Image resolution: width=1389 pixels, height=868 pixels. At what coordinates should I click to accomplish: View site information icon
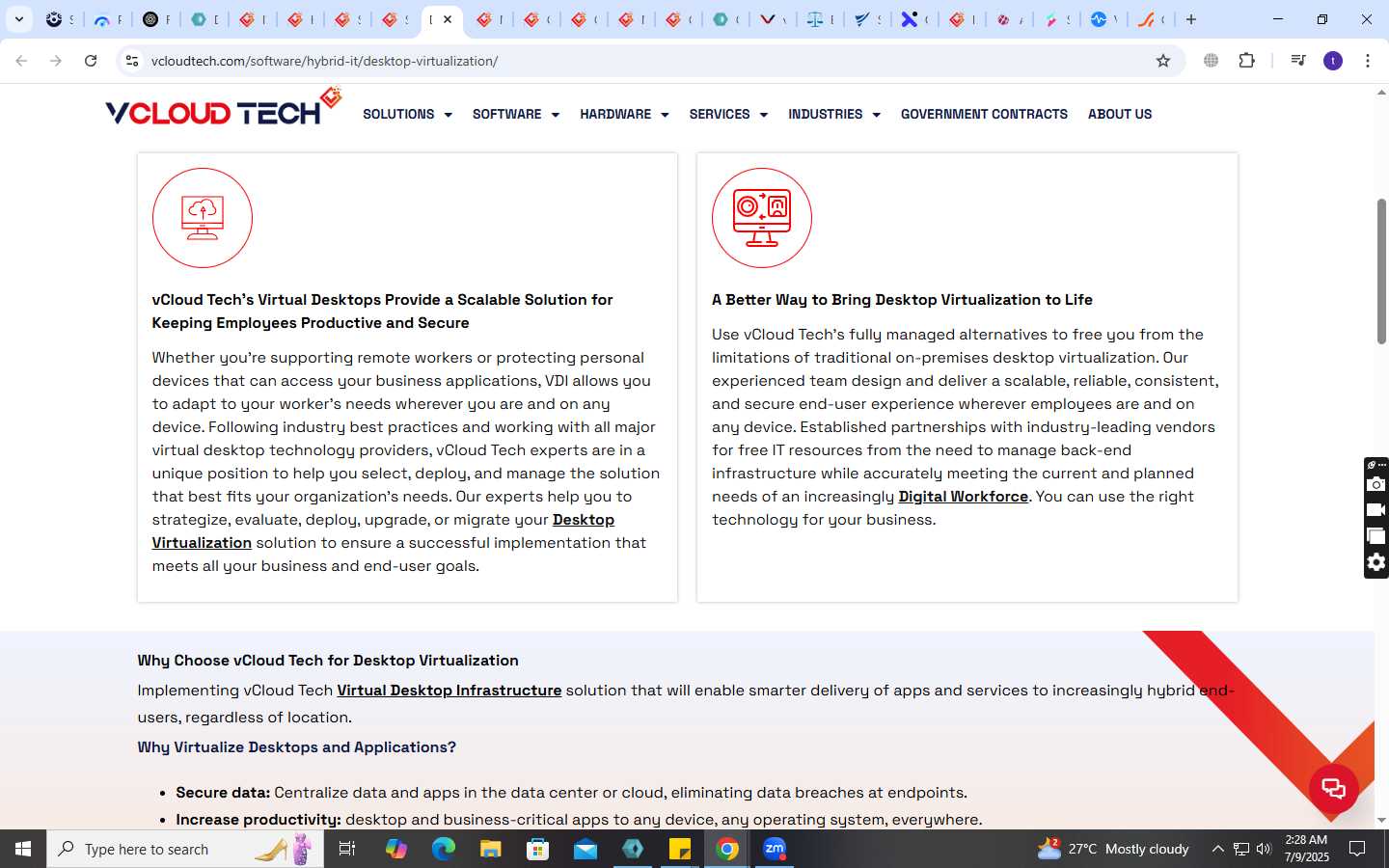132,61
